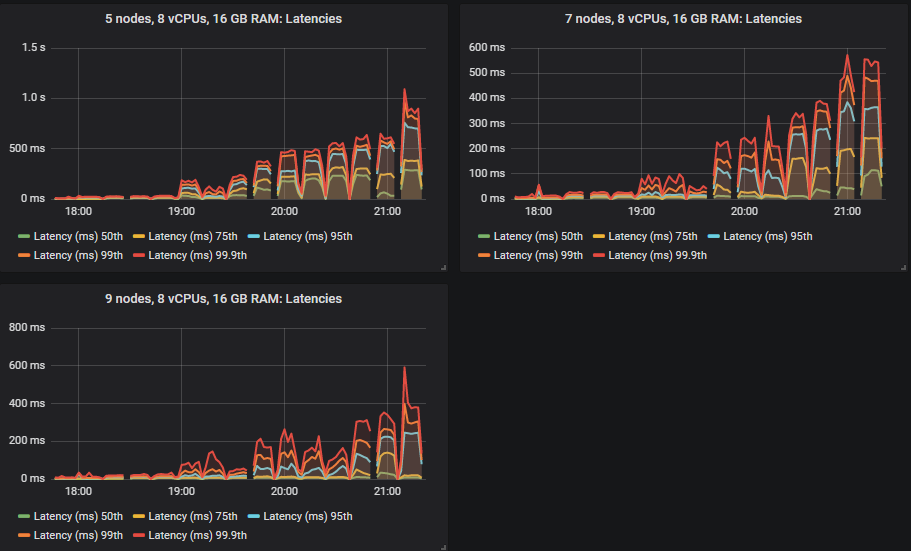Click orange 99th color line icon in 5 nodes legend
This screenshot has width=911, height=551.
coord(24,256)
